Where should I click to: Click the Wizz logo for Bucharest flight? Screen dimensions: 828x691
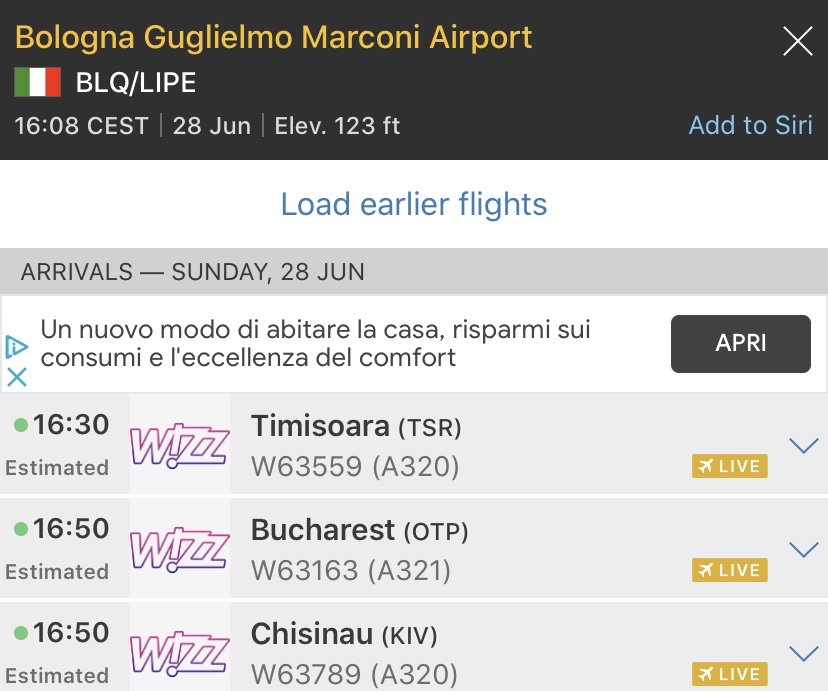180,548
